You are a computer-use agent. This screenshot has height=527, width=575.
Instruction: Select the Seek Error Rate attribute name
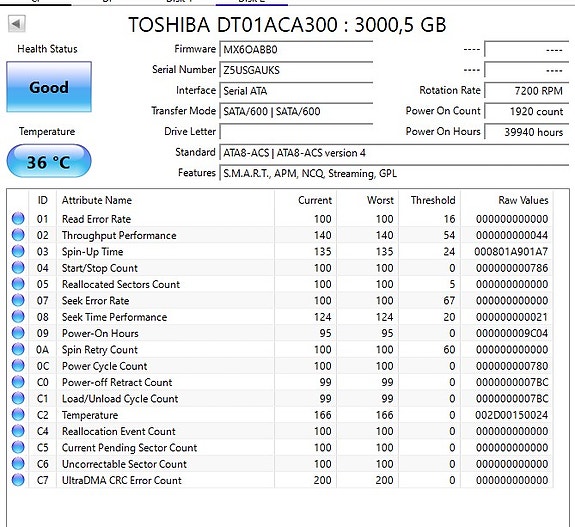point(96,301)
